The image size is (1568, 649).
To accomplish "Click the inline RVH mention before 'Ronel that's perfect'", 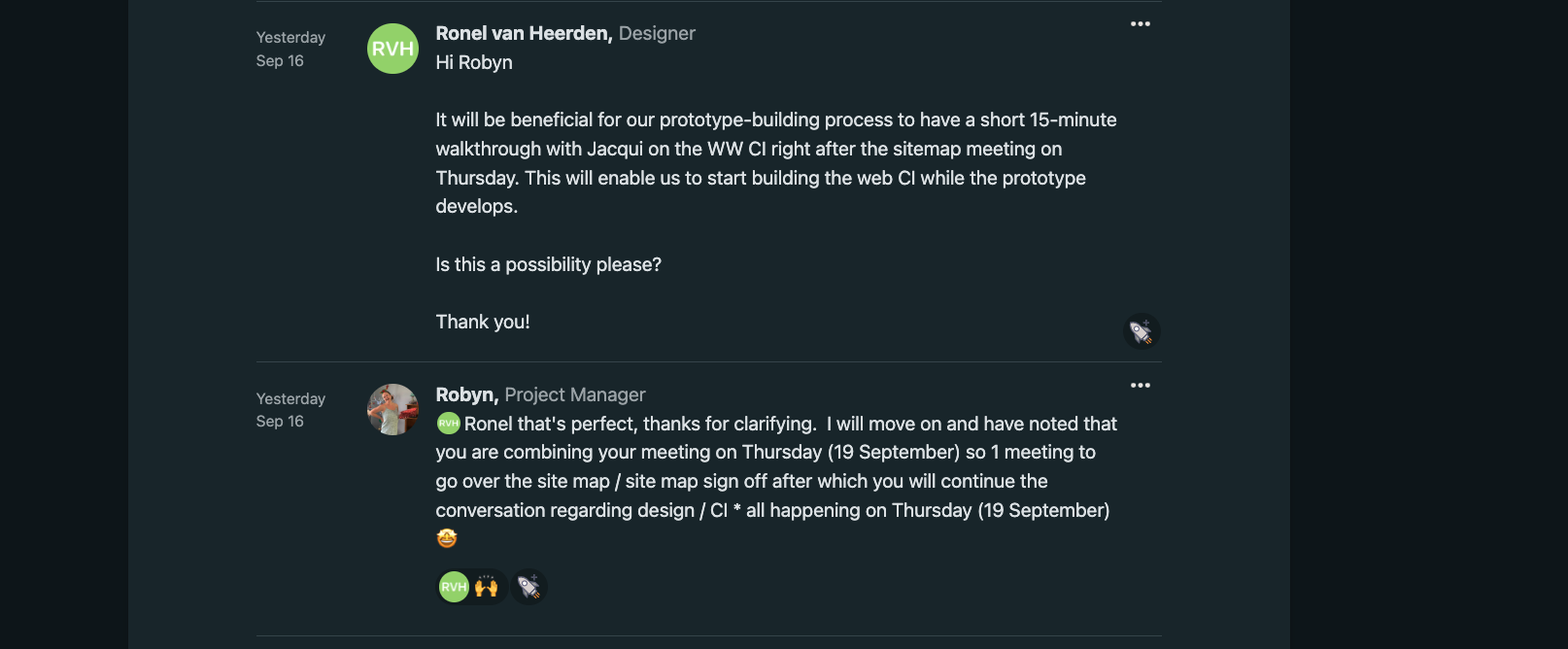I will click(x=448, y=424).
